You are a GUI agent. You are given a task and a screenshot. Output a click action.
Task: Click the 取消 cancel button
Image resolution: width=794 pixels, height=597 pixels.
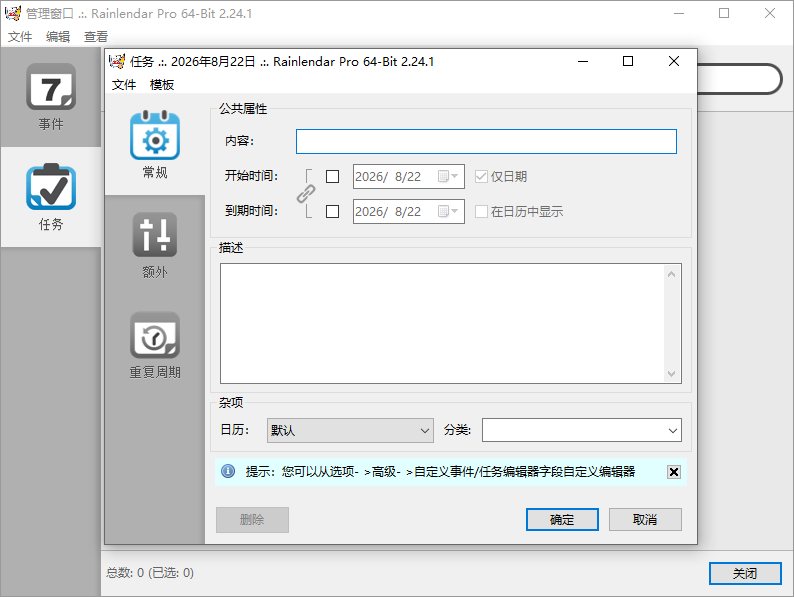pyautogui.click(x=645, y=520)
